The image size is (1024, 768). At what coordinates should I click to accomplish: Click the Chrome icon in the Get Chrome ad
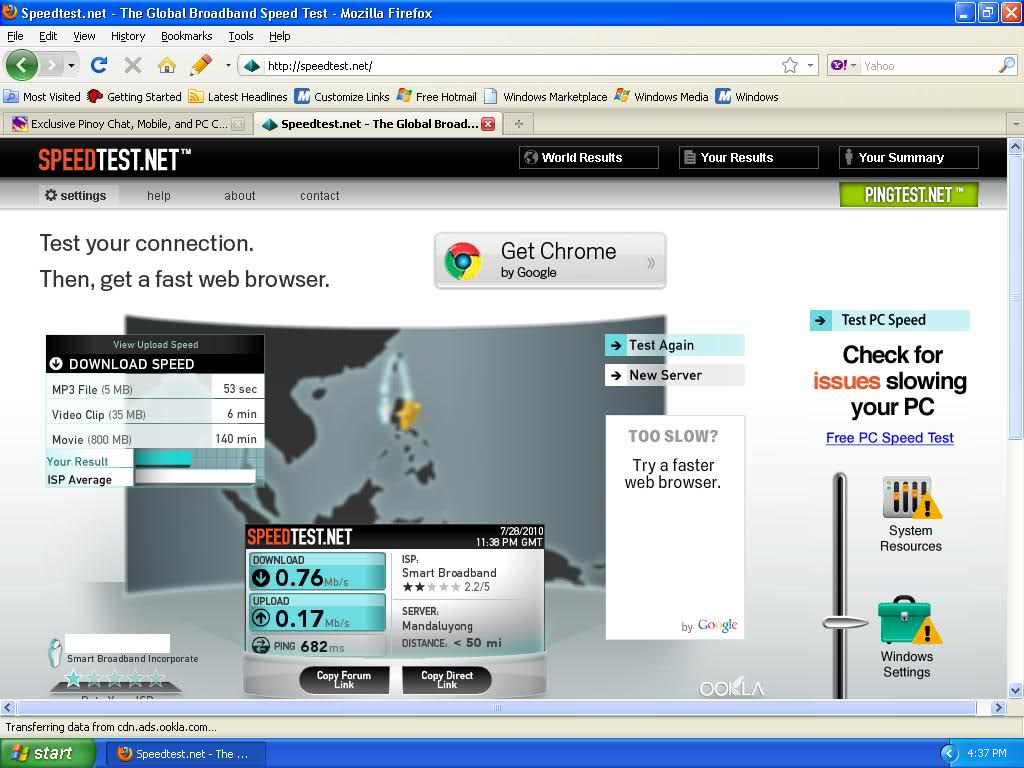tap(463, 259)
